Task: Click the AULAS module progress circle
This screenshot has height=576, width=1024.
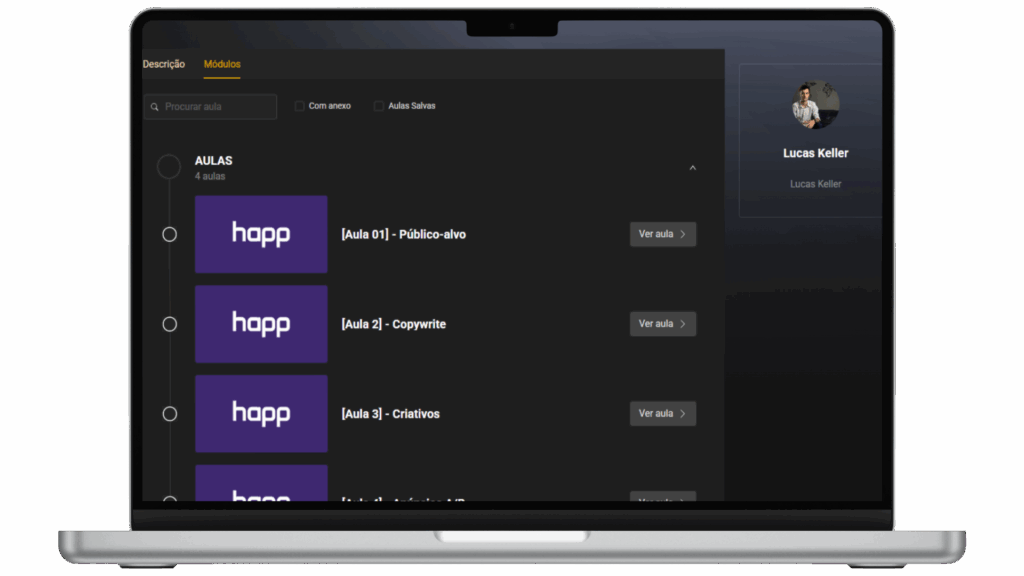Action: tap(169, 167)
